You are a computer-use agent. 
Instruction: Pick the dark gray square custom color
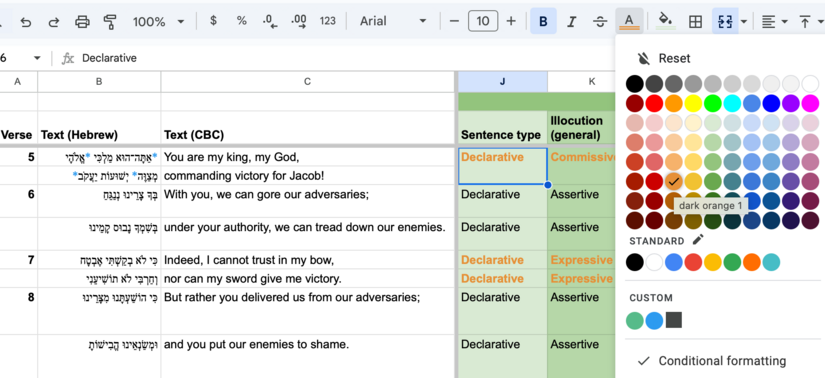pyautogui.click(x=674, y=320)
